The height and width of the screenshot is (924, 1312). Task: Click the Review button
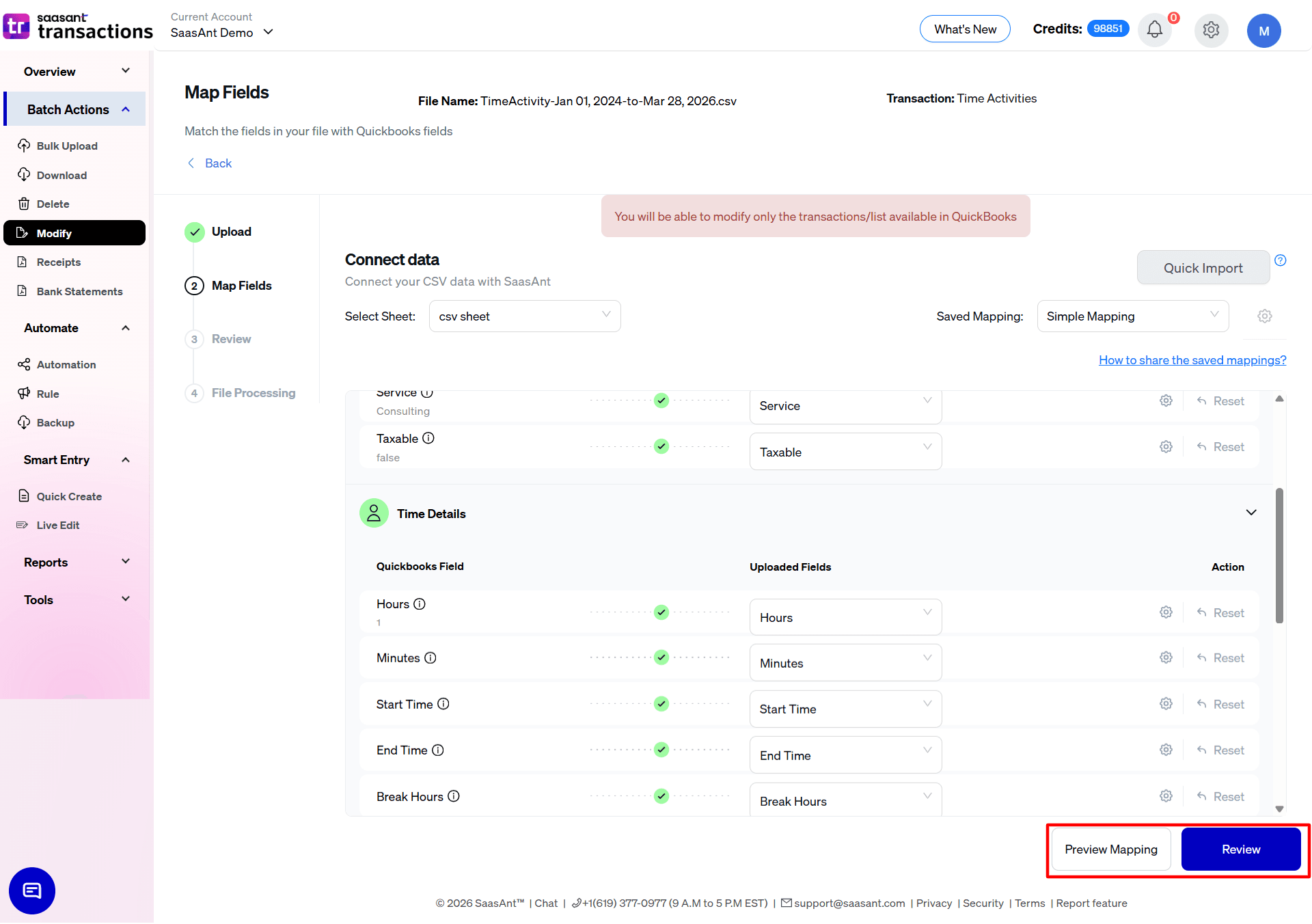(x=1241, y=849)
